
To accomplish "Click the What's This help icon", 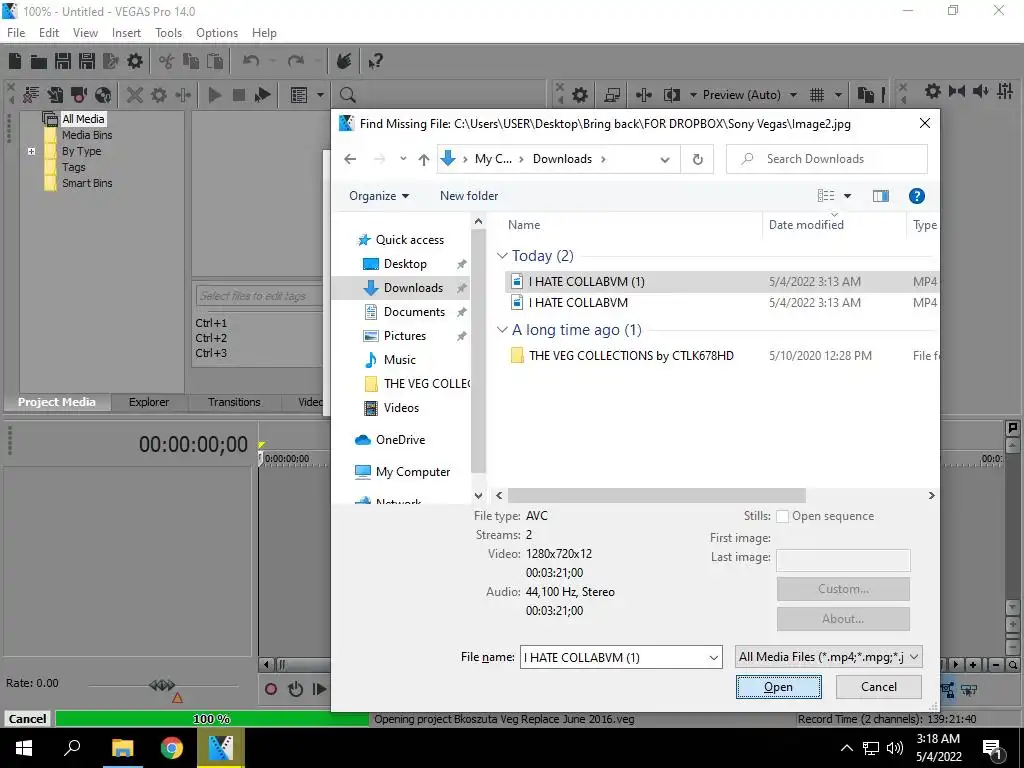I will [x=375, y=61].
